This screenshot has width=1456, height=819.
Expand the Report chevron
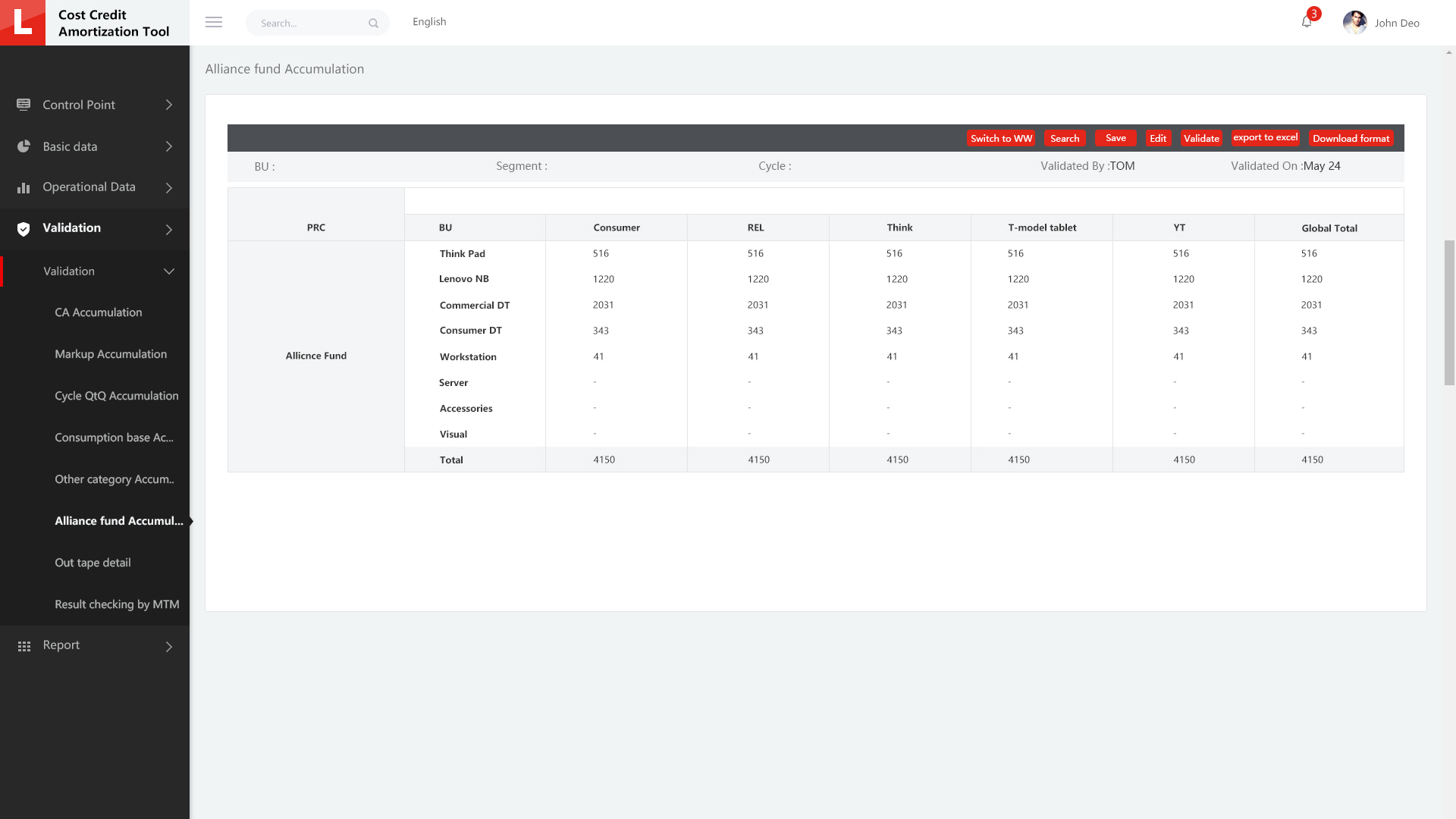click(169, 647)
